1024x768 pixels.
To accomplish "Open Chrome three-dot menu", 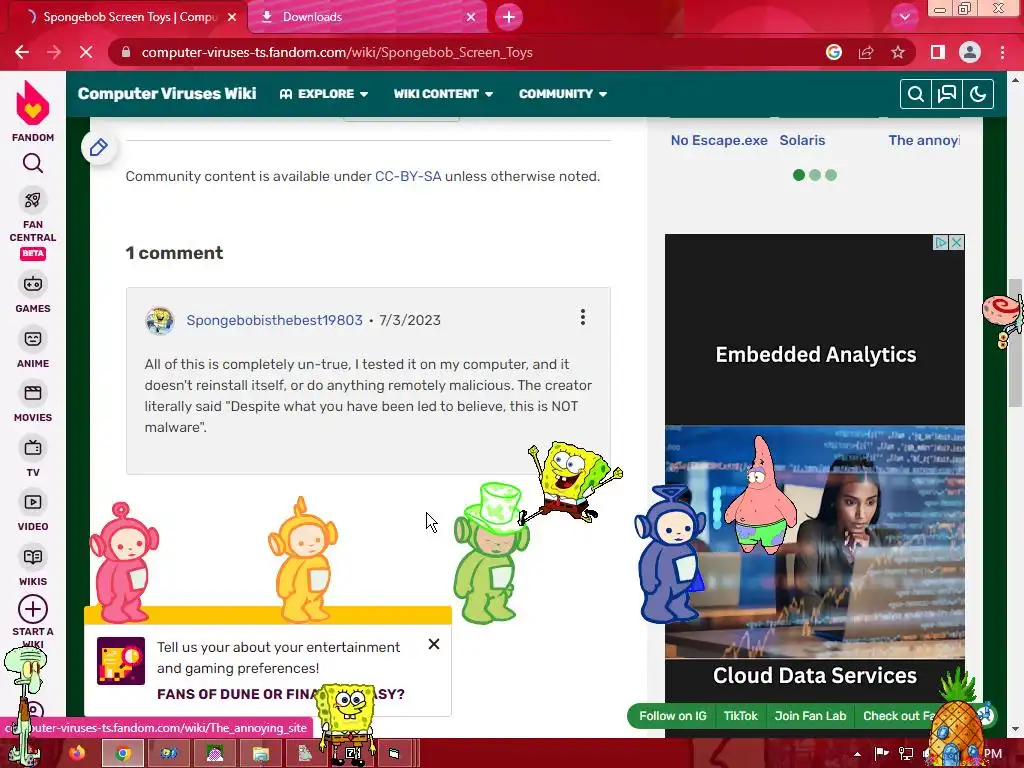I will [x=1002, y=52].
